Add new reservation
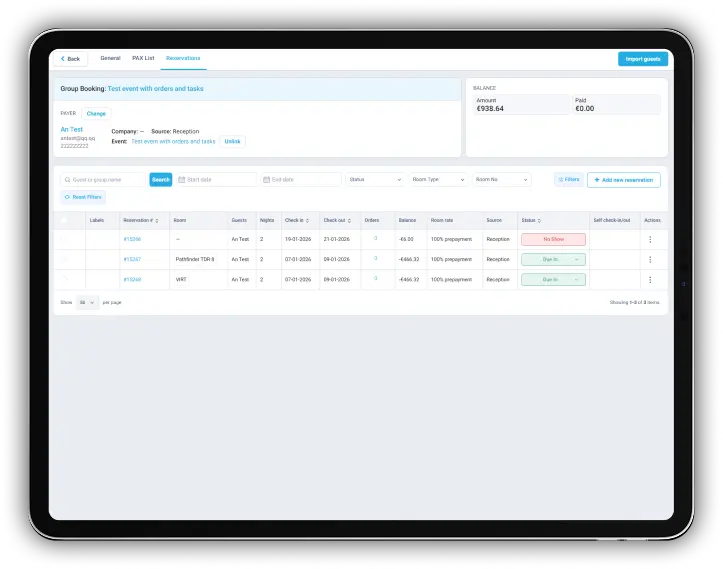723x569 pixels. coord(623,180)
